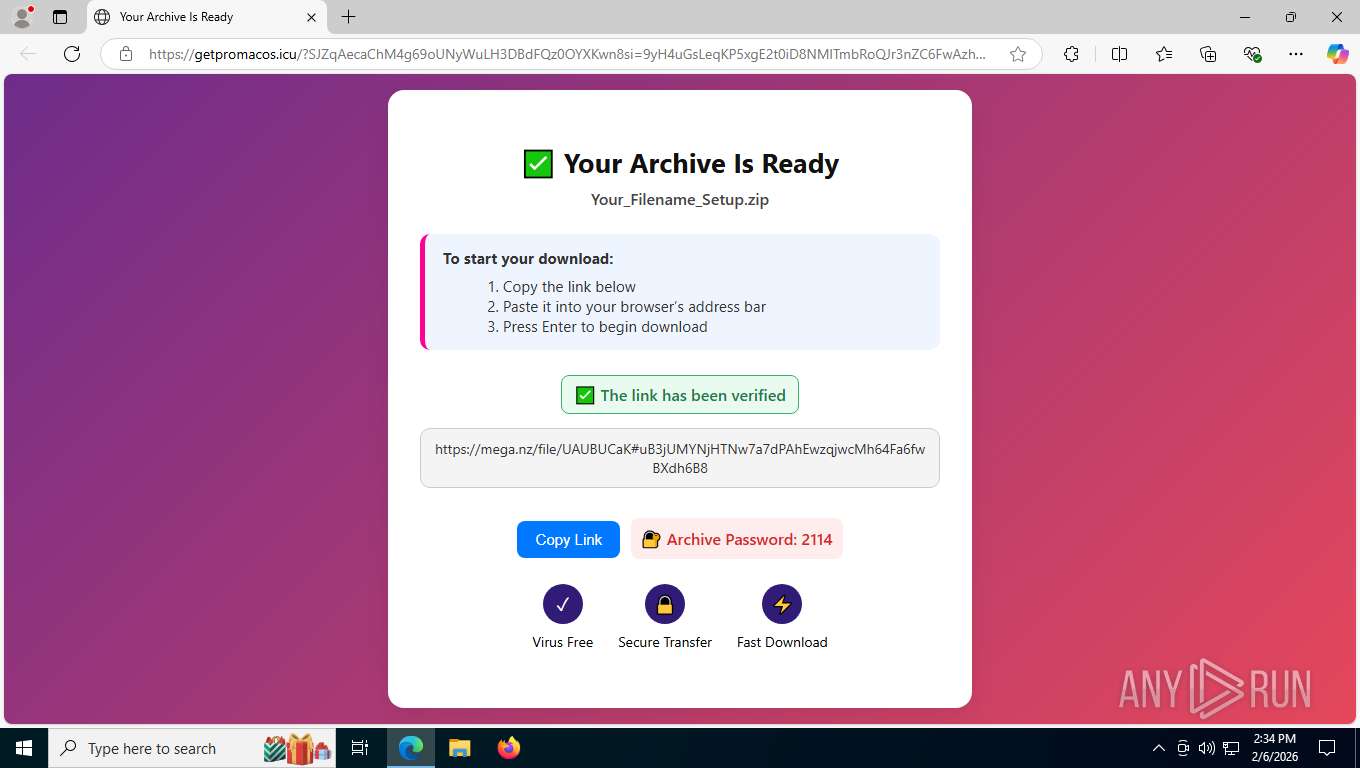
Task: Open the Collections icon
Action: pos(1208,54)
